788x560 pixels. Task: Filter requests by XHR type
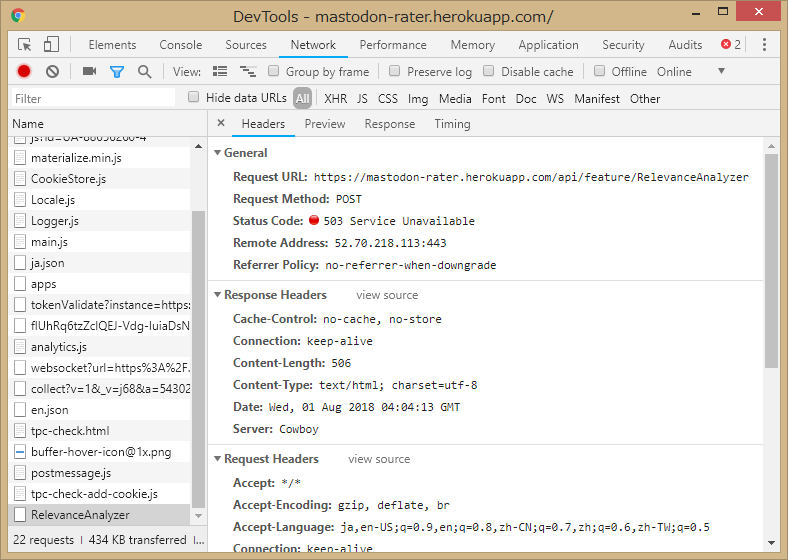point(336,98)
